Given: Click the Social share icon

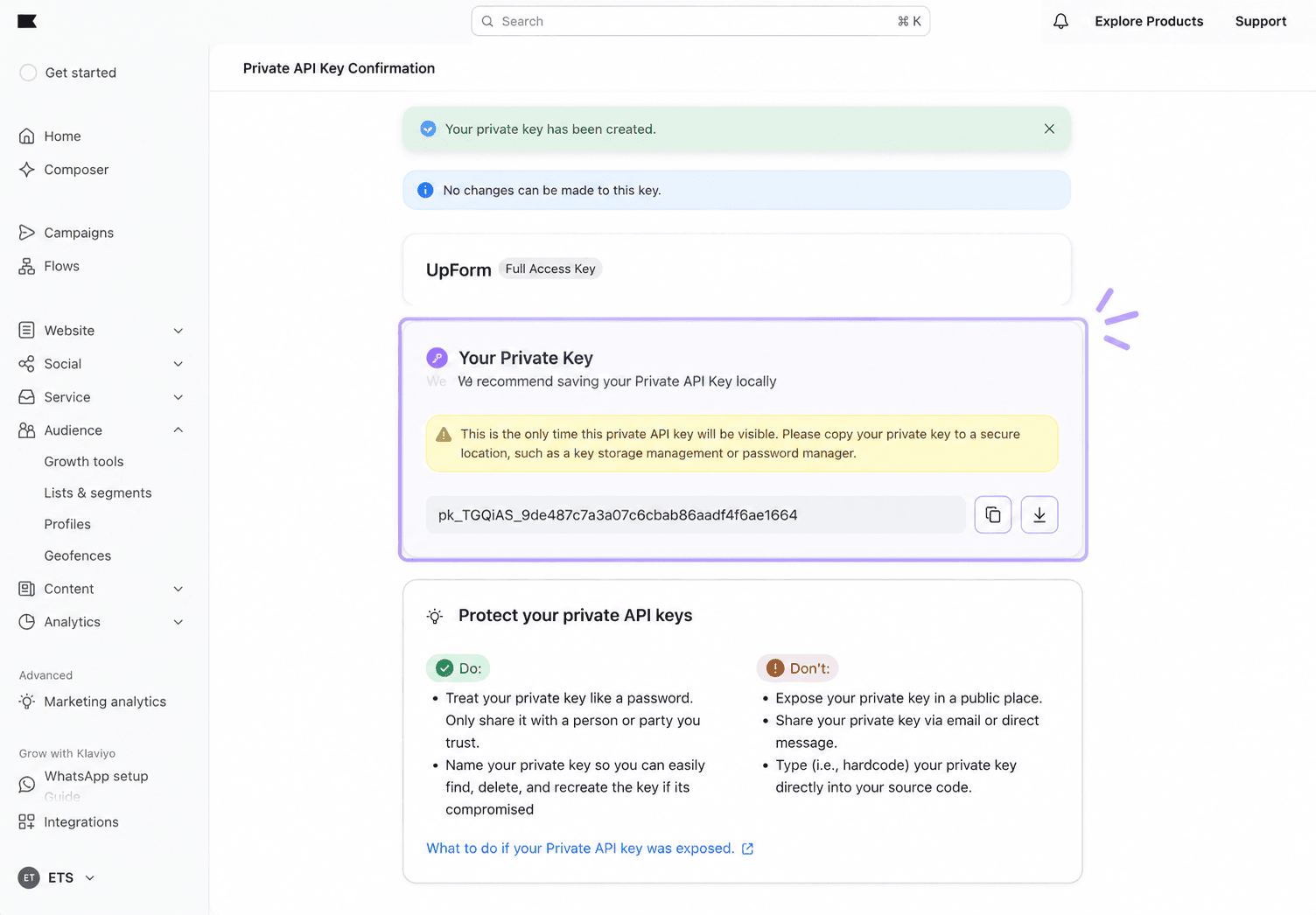Looking at the screenshot, I should 27,364.
